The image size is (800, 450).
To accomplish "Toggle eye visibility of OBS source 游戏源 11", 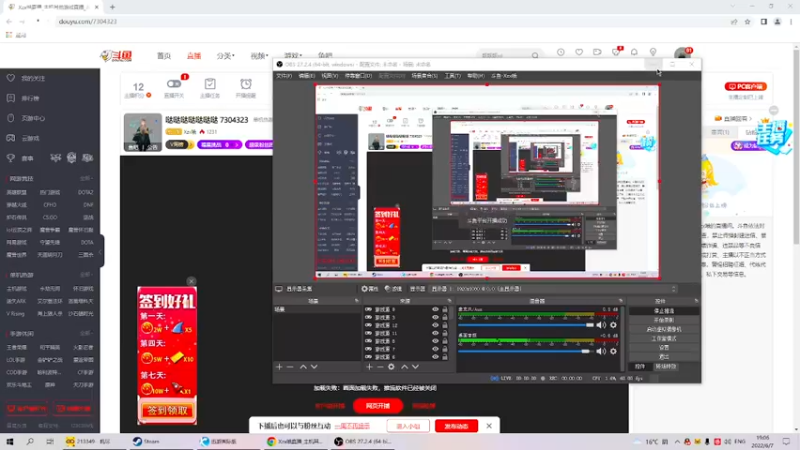I will (435, 333).
